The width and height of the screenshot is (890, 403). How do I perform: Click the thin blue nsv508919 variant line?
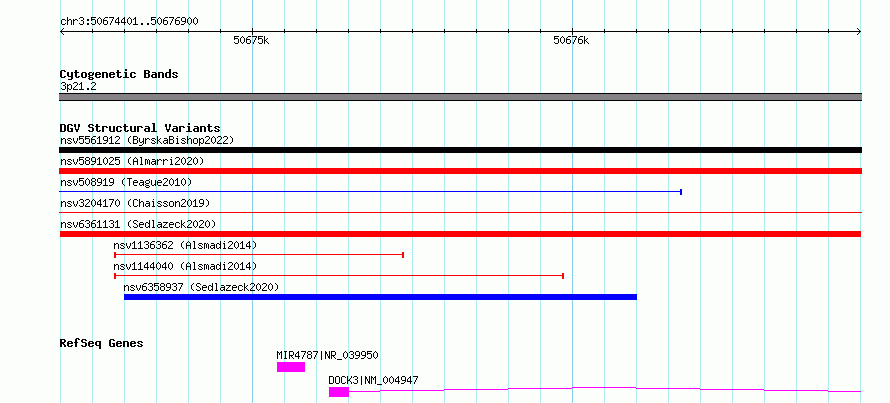pyautogui.click(x=370, y=192)
